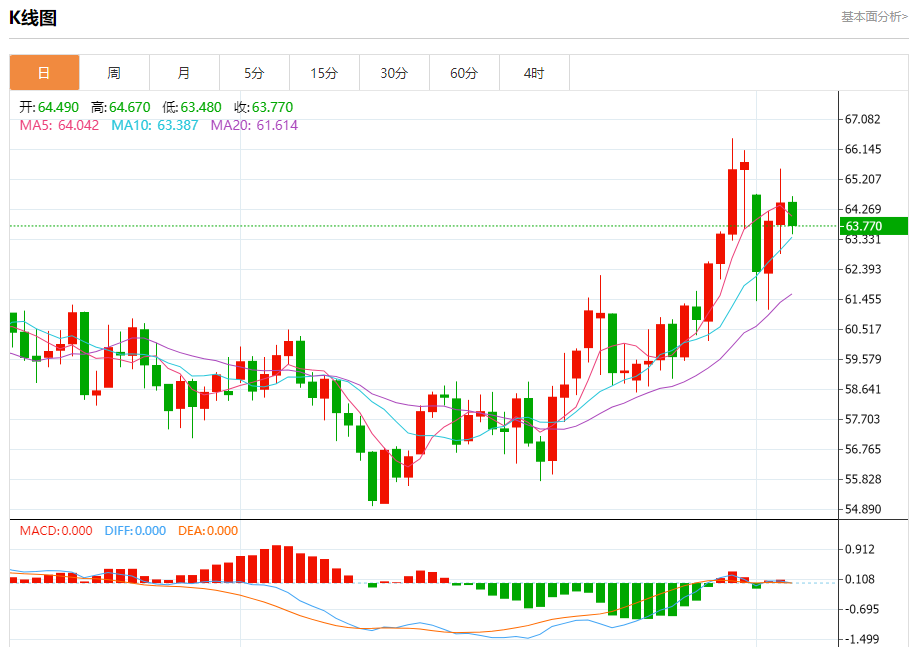Click the MA5 indicator label

[59, 125]
